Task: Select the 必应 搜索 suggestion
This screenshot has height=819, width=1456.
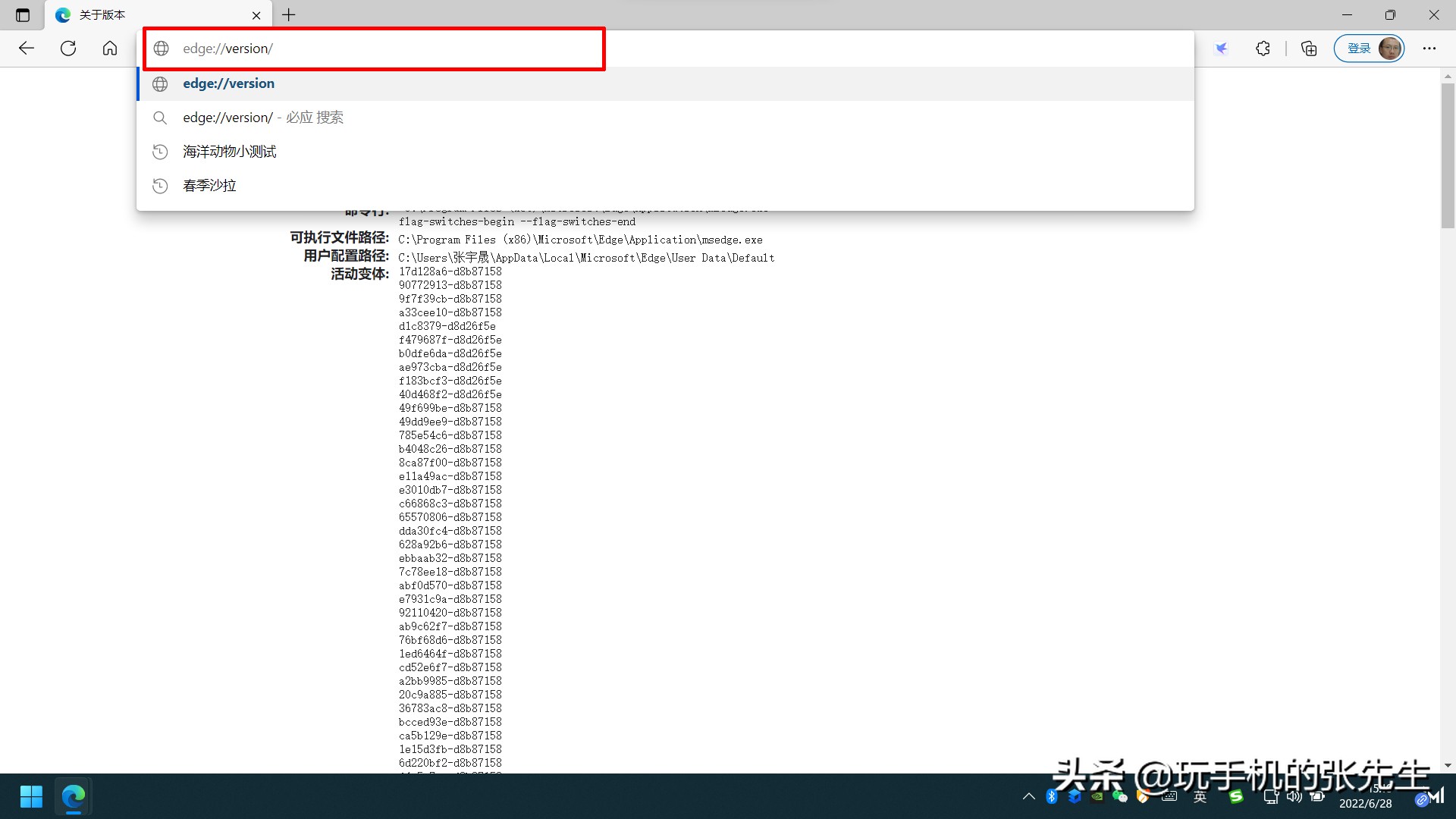Action: tap(263, 118)
